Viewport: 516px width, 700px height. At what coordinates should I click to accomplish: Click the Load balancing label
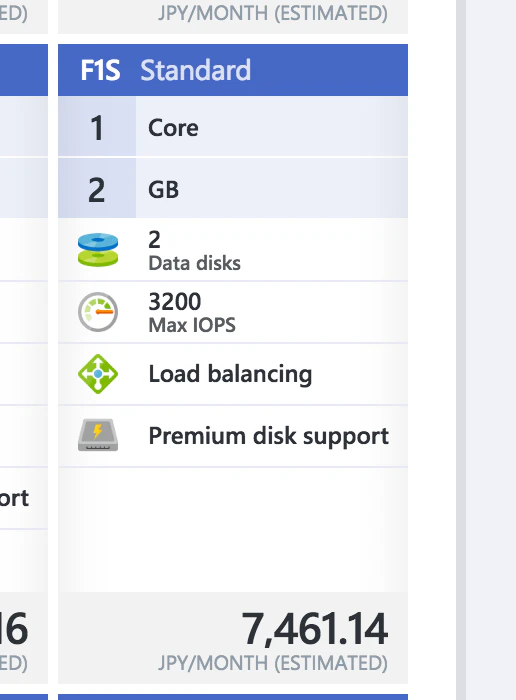click(x=230, y=374)
